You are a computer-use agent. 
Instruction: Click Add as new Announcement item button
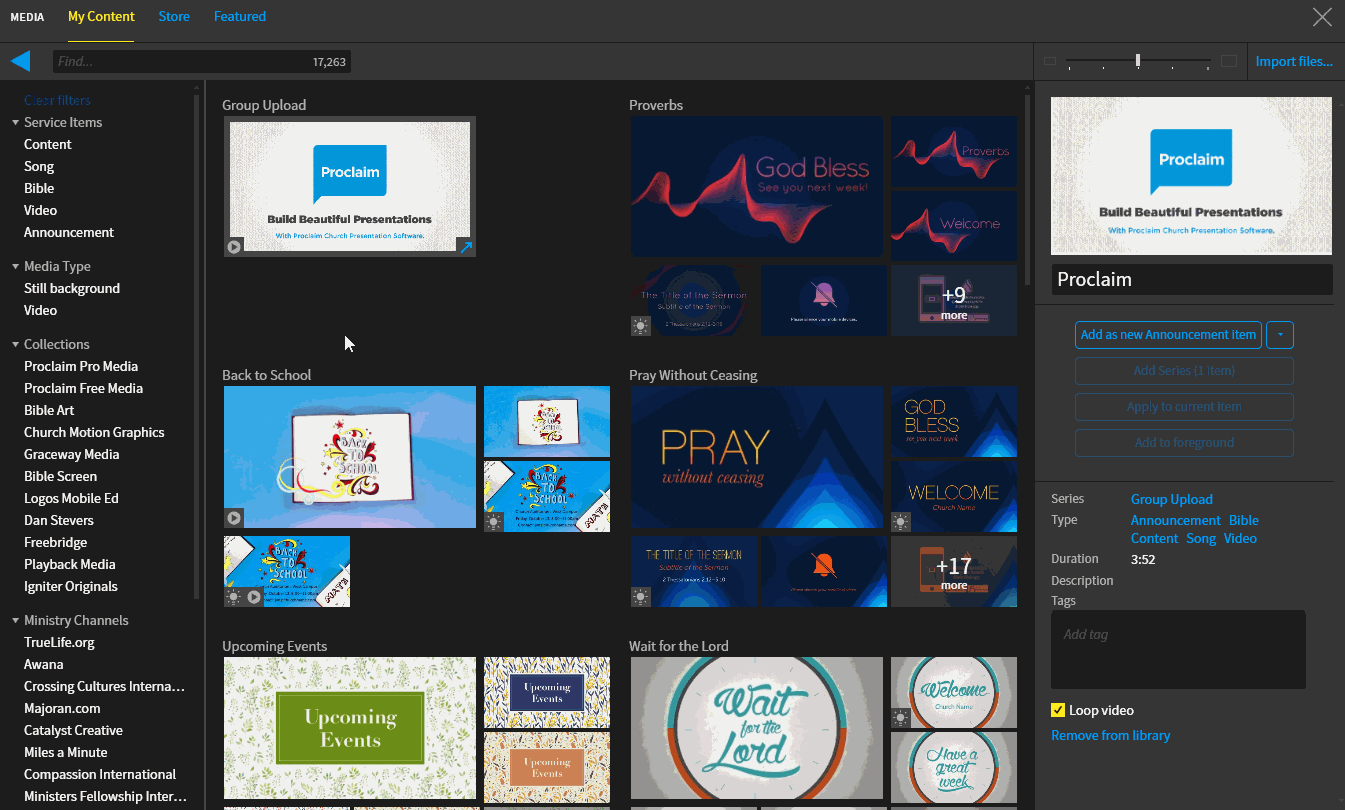click(x=1168, y=335)
